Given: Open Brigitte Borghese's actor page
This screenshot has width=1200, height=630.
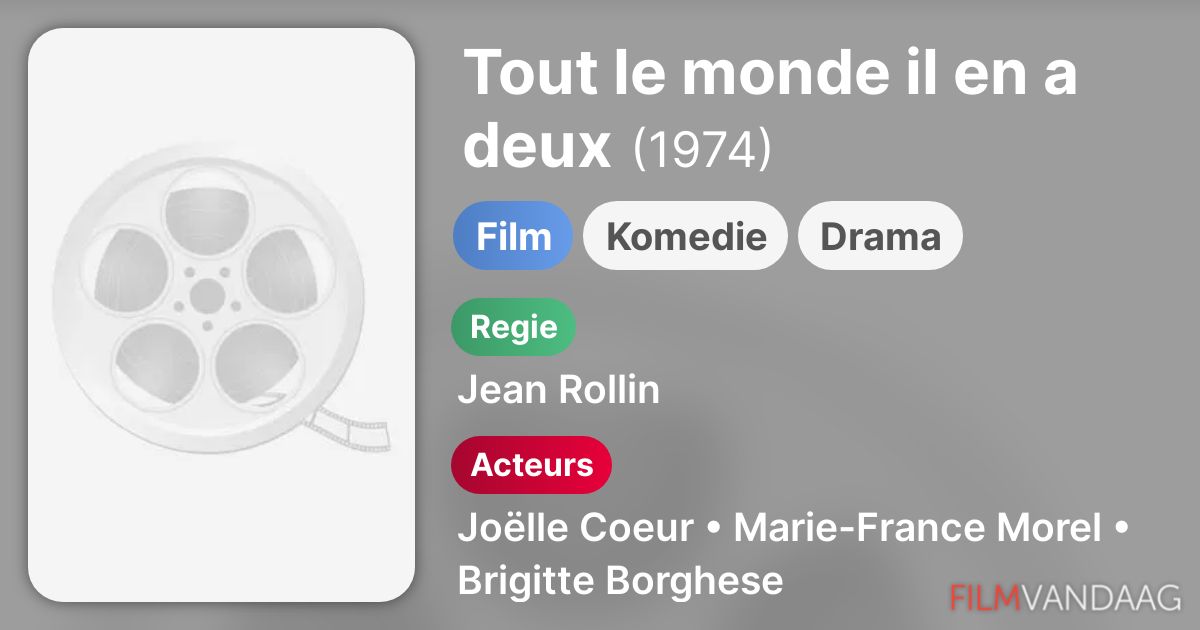Looking at the screenshot, I should (x=620, y=580).
